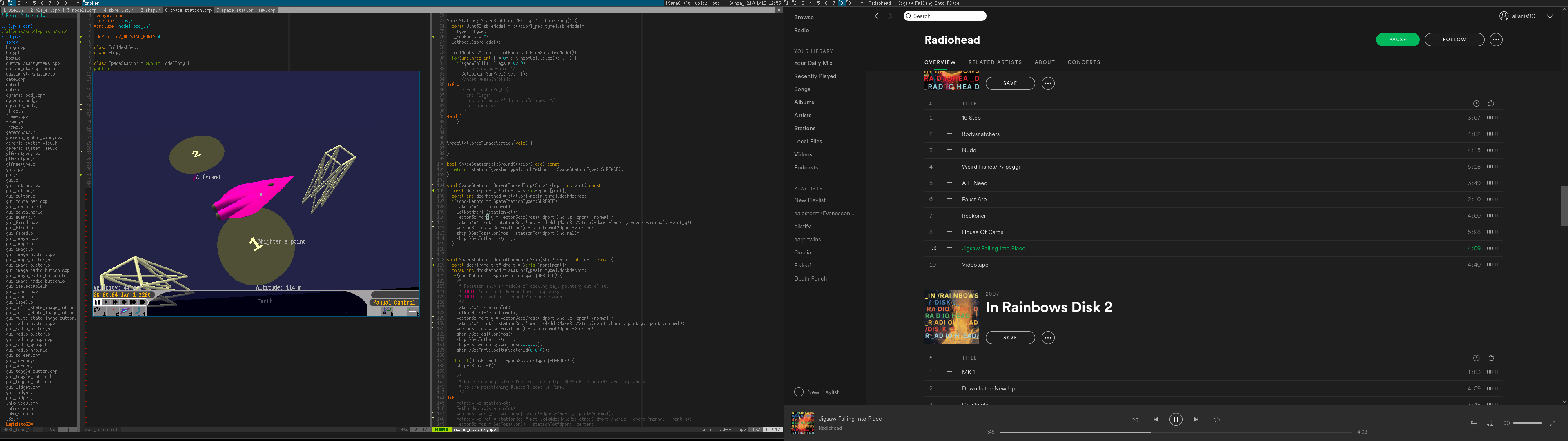
Task: Follow the artist Radiohead
Action: pyautogui.click(x=1454, y=40)
